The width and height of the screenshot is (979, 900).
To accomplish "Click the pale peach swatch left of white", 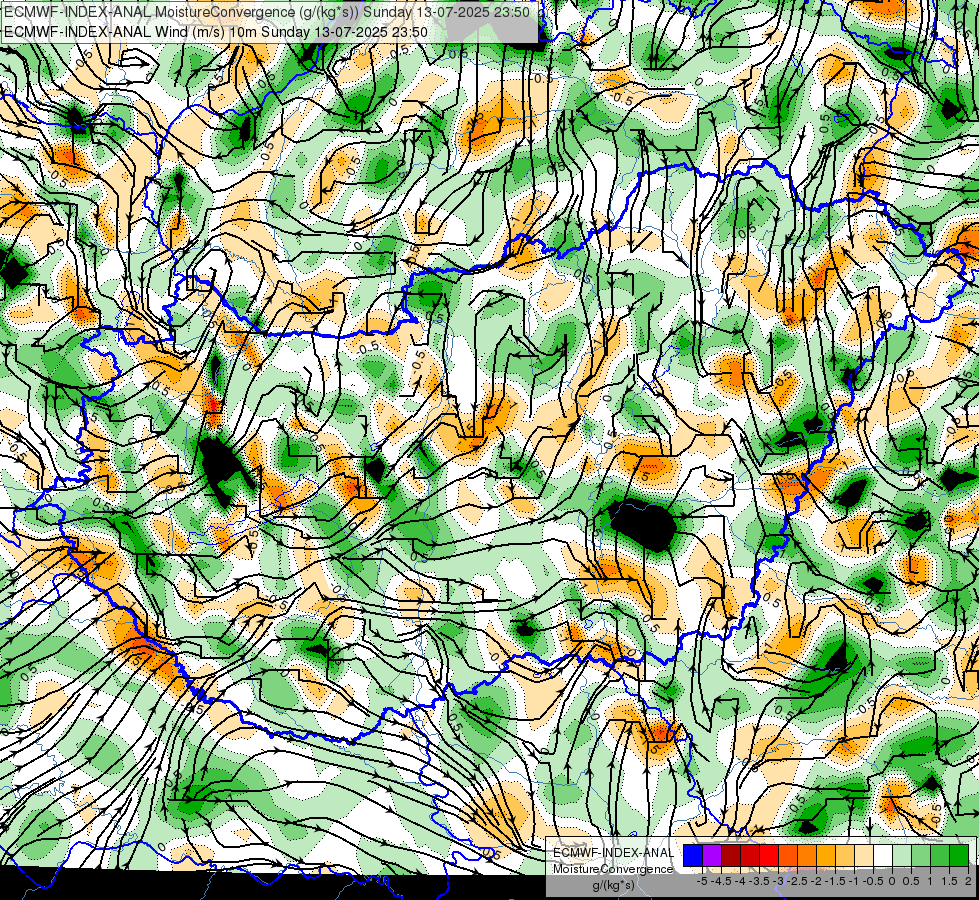I will click(x=864, y=856).
